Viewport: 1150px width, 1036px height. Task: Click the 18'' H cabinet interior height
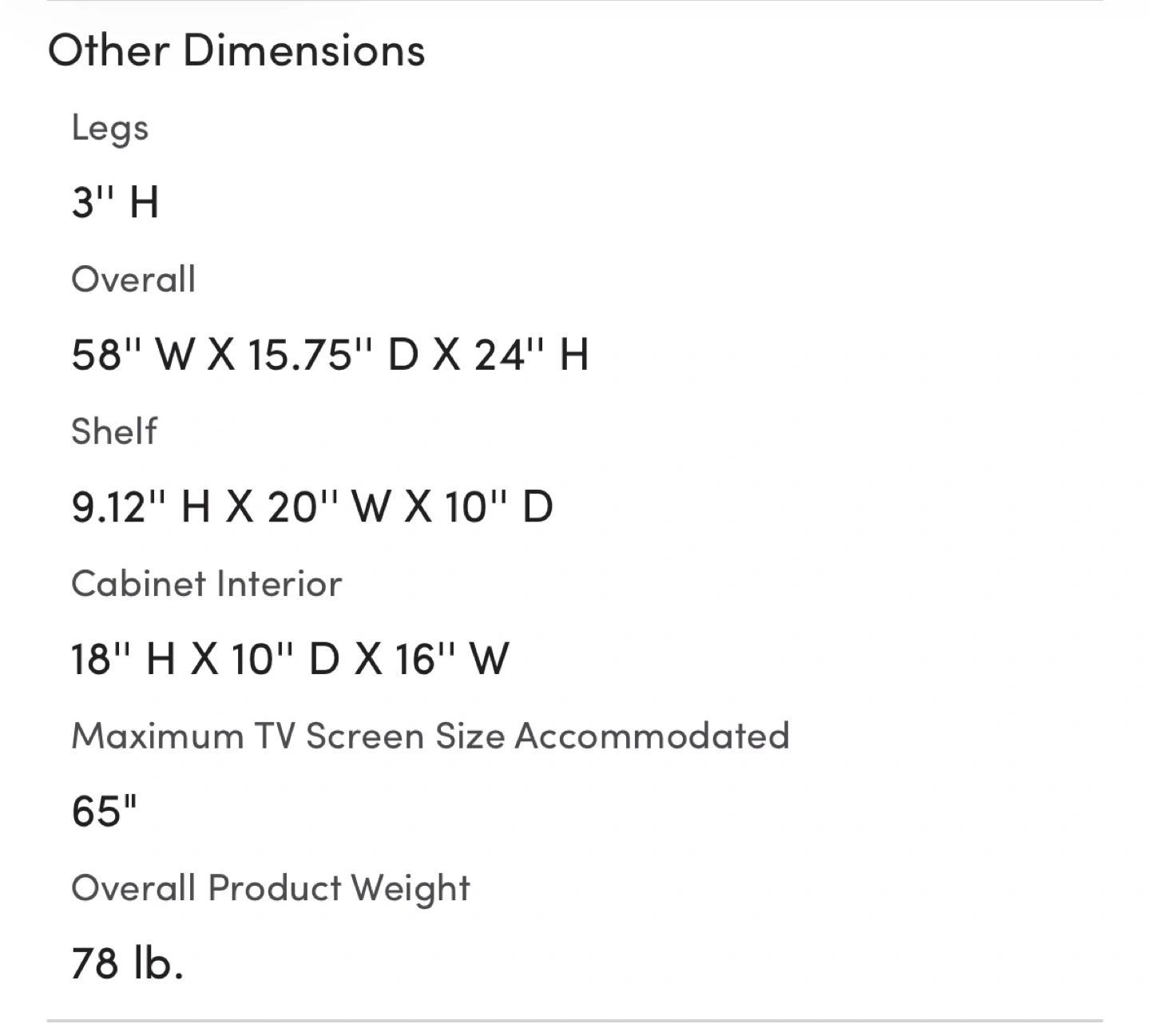click(123, 659)
